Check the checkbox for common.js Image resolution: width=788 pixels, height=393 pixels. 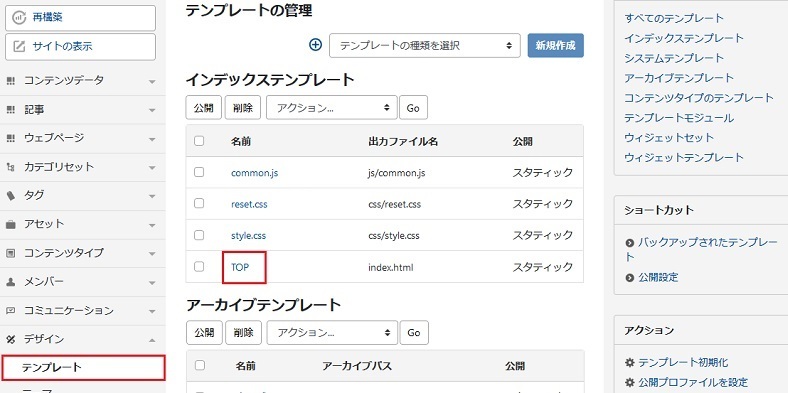point(199,172)
